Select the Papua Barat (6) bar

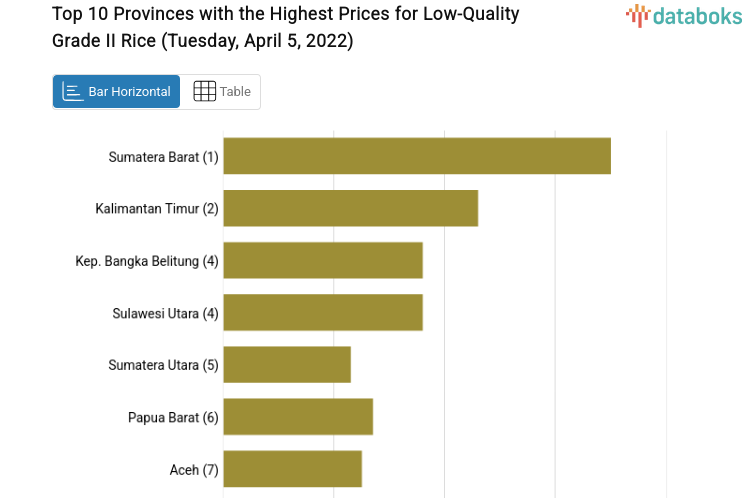coord(298,416)
